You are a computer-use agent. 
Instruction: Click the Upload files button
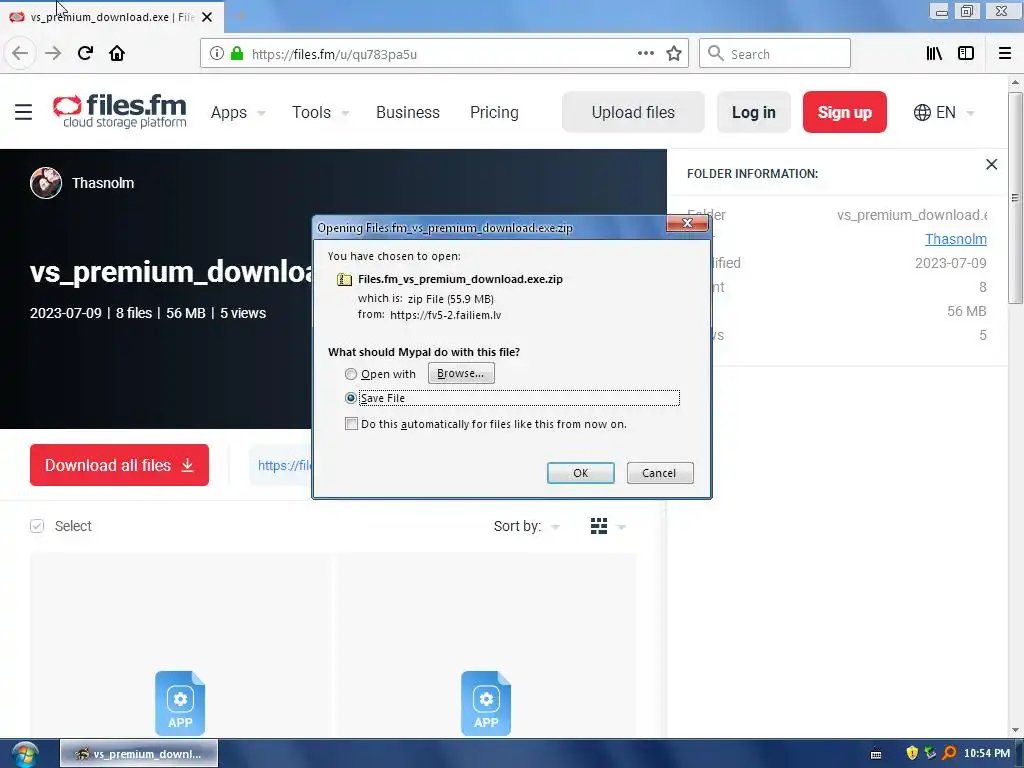pyautogui.click(x=633, y=112)
